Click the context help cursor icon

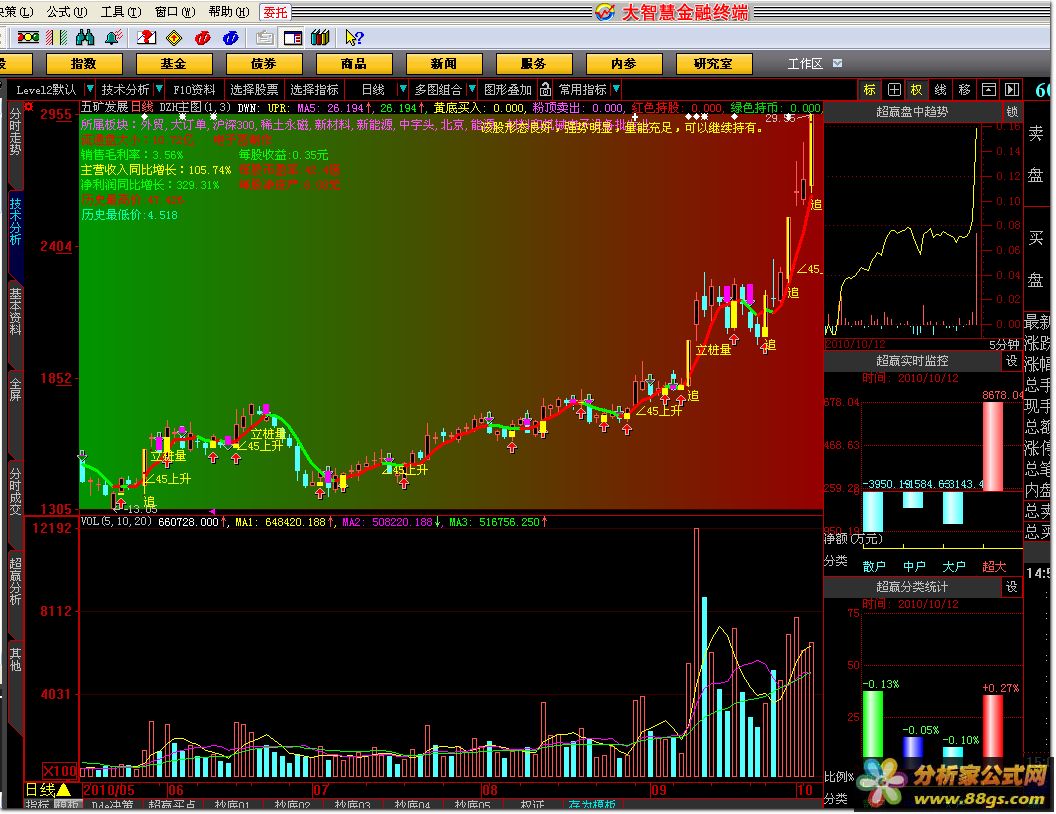pos(354,38)
